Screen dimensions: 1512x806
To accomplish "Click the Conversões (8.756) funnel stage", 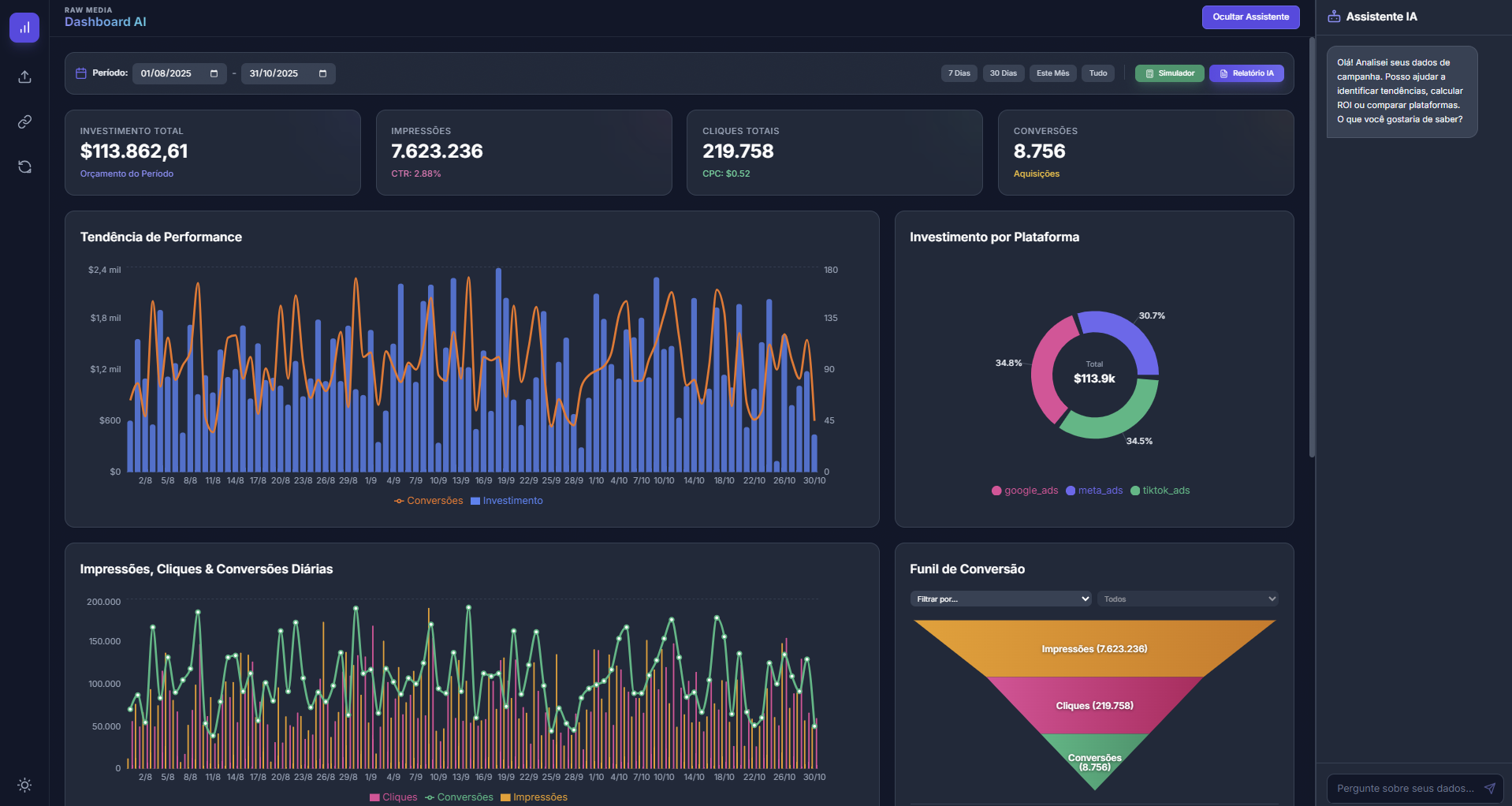I will [x=1094, y=759].
